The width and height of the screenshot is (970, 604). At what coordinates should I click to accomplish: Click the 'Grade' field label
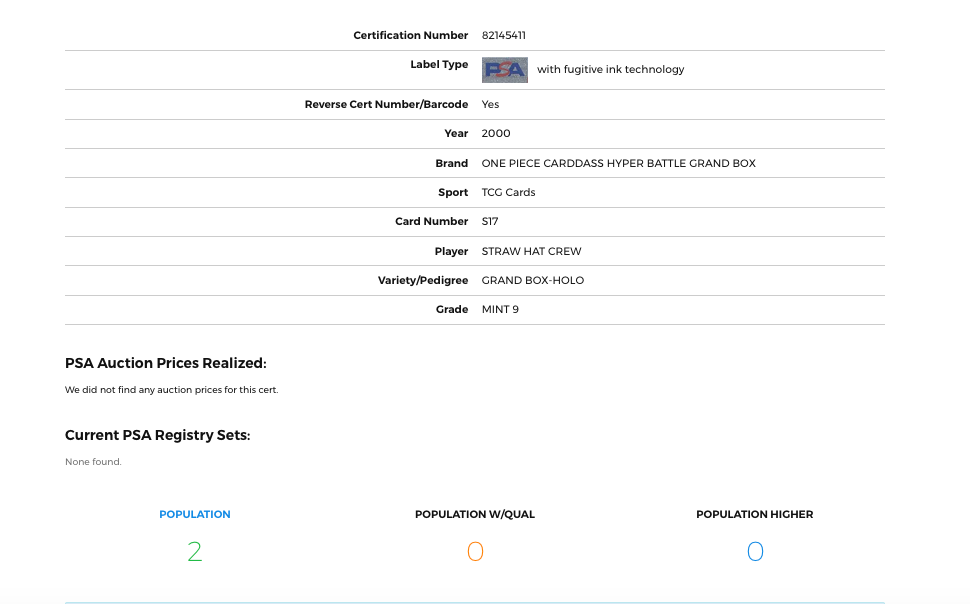click(452, 309)
